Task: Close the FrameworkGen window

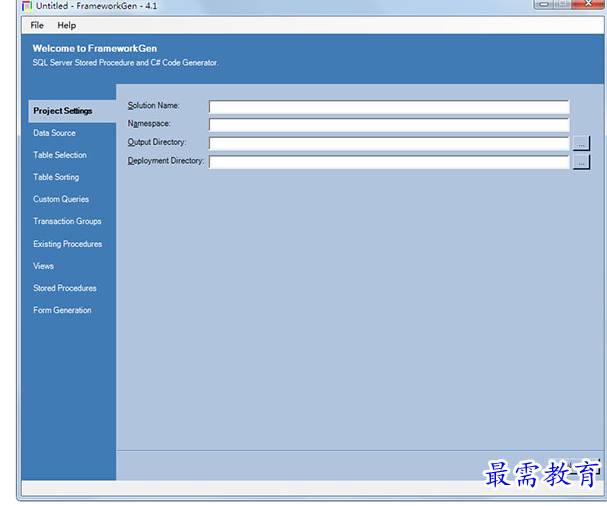Action: click(588, 3)
